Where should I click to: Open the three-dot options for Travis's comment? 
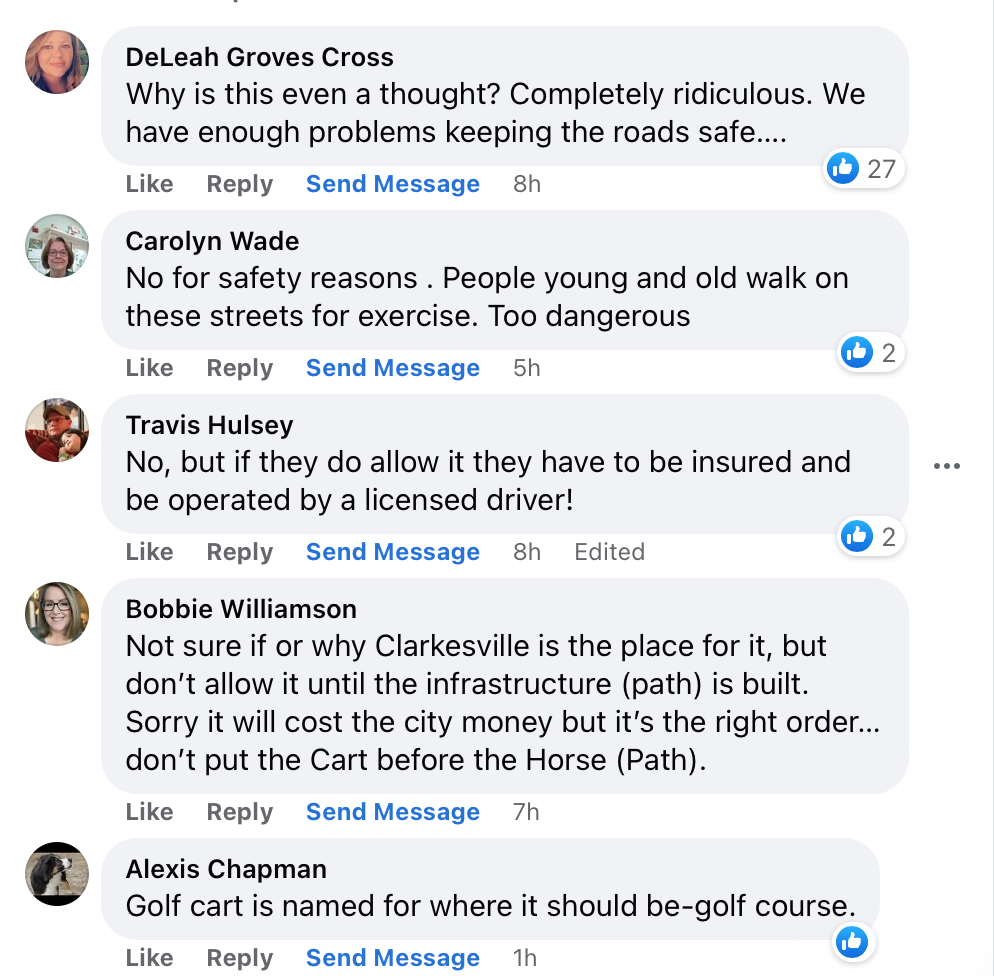click(x=946, y=466)
